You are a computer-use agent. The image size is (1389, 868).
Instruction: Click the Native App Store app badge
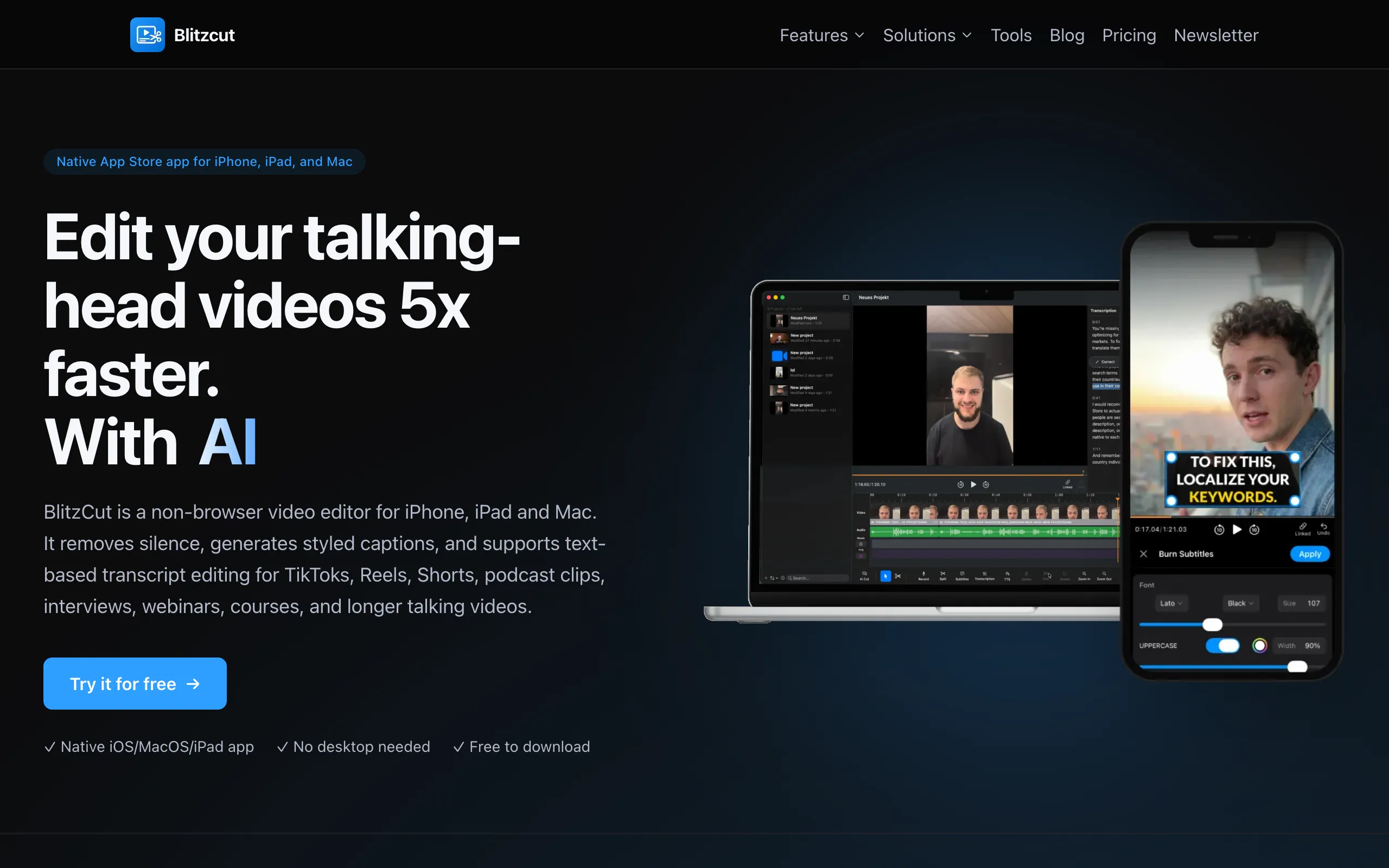tap(205, 162)
